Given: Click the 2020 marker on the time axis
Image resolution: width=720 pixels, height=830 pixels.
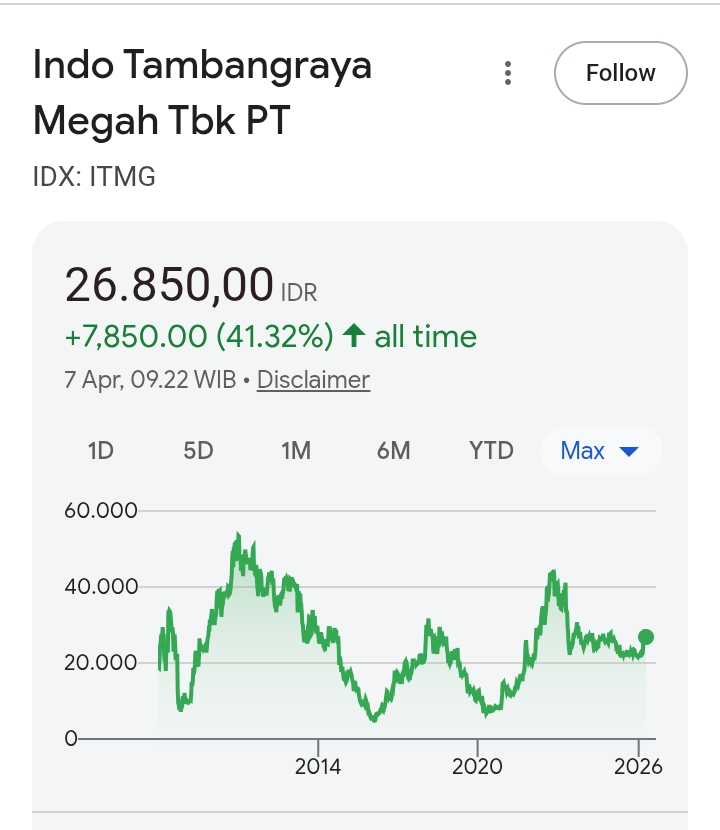Looking at the screenshot, I should (x=477, y=767).
